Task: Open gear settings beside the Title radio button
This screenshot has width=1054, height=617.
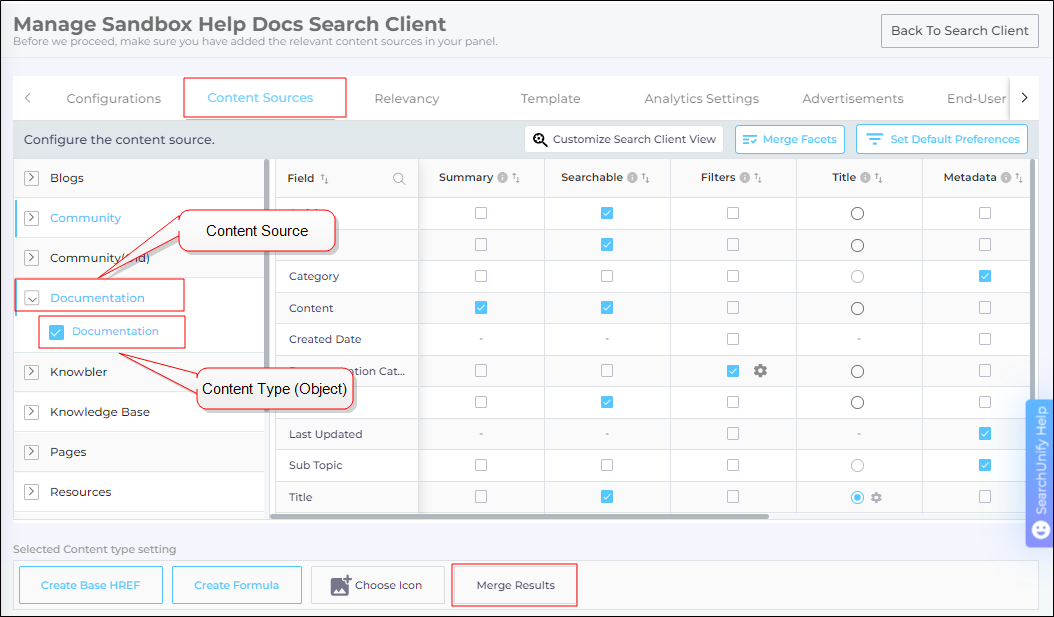Action: pos(877,497)
